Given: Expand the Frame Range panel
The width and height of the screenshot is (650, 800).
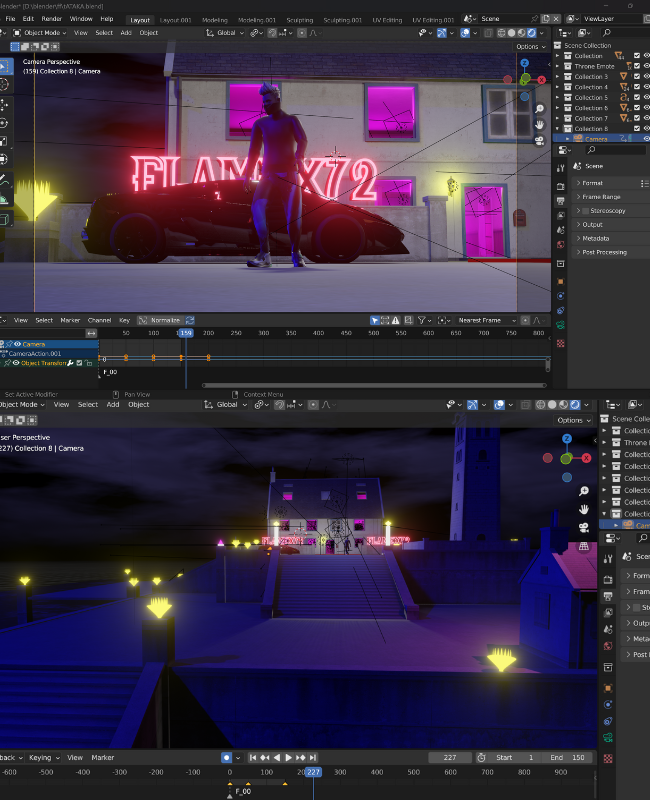Looking at the screenshot, I should click(601, 197).
